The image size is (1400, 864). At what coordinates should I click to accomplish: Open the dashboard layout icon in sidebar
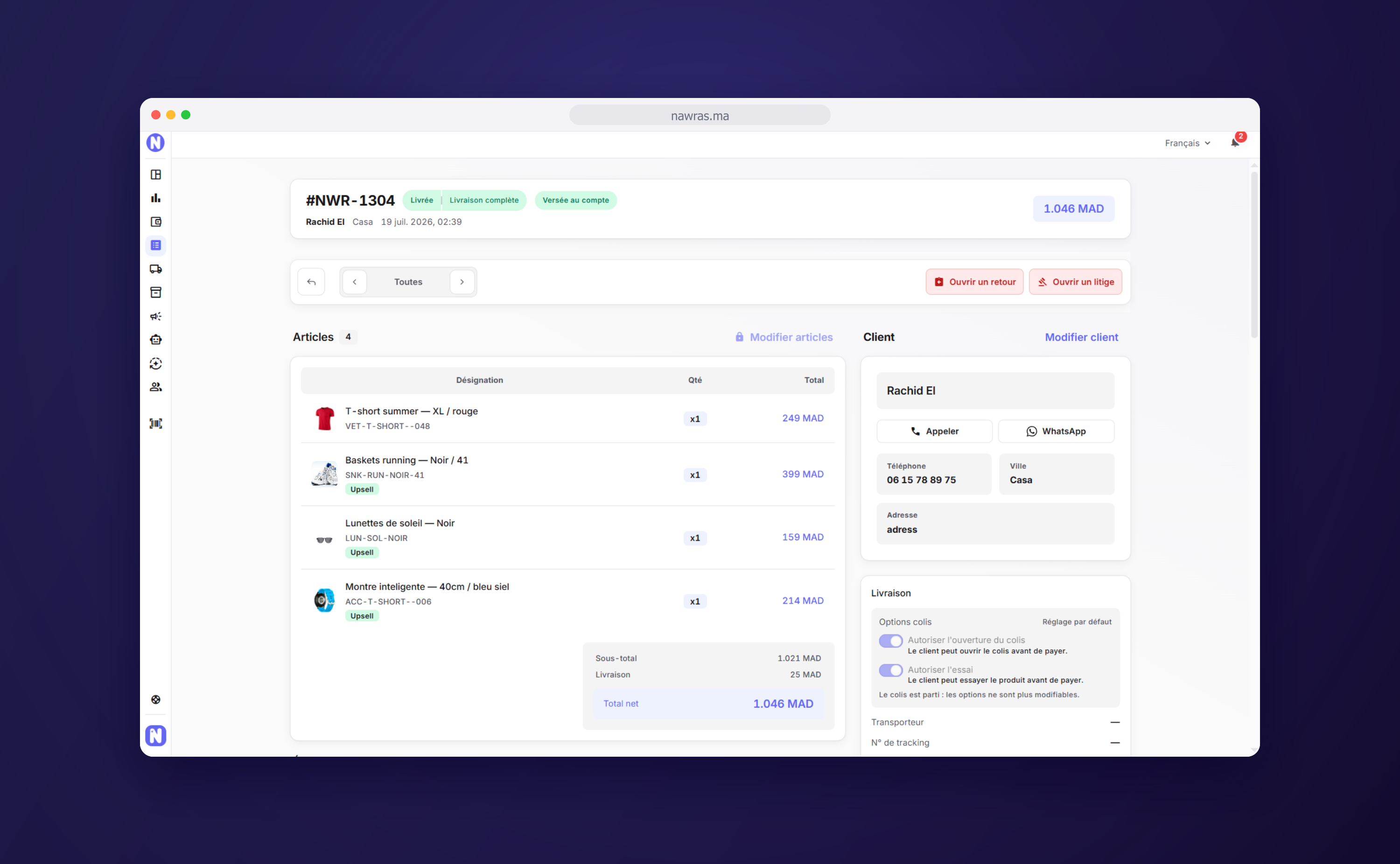pos(155,174)
